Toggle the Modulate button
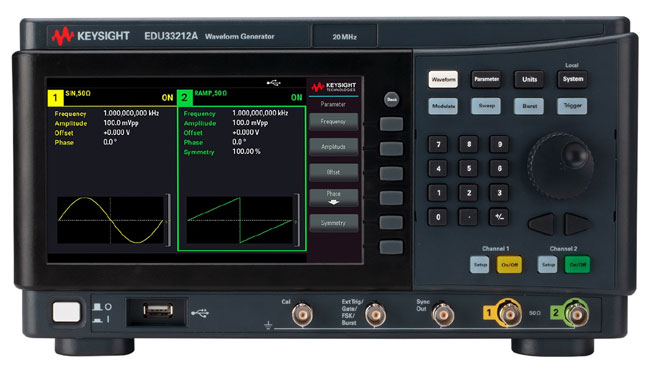 pos(443,106)
